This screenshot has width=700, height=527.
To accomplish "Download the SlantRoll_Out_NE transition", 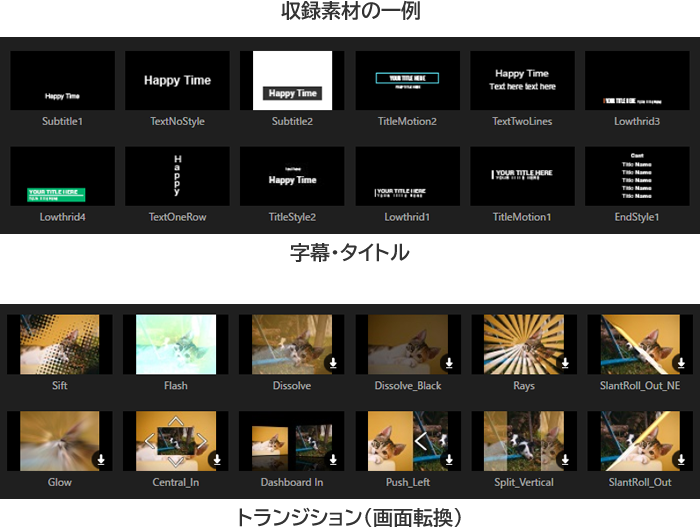I will pos(680,364).
